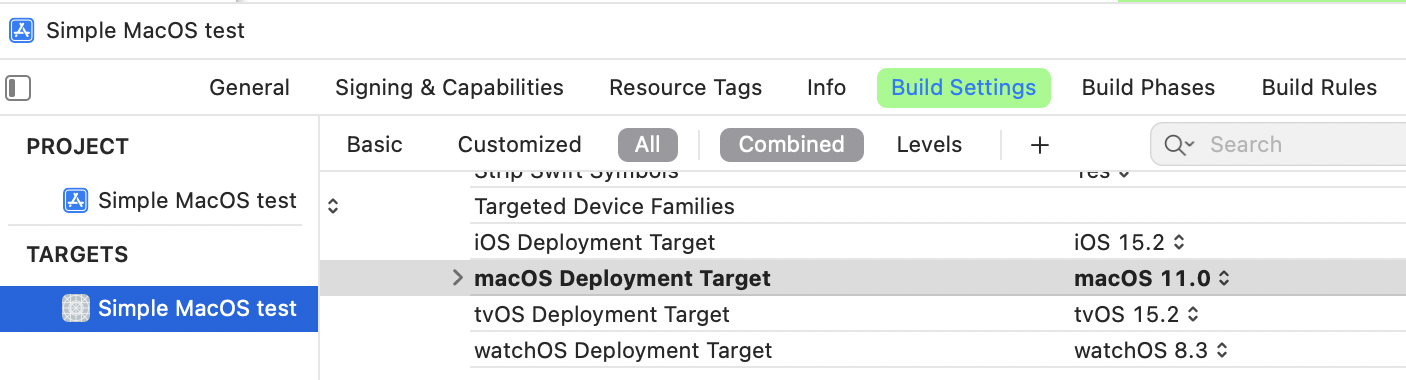Switch to the Build Phases tab

[1148, 88]
